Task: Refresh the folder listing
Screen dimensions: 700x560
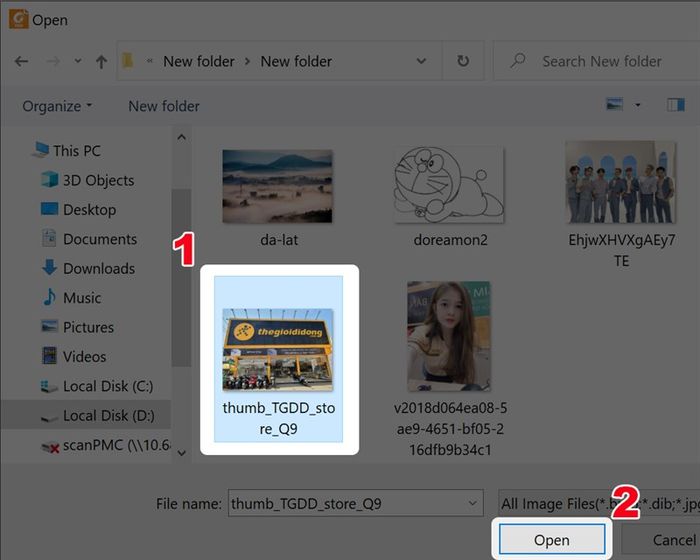Action: (463, 61)
